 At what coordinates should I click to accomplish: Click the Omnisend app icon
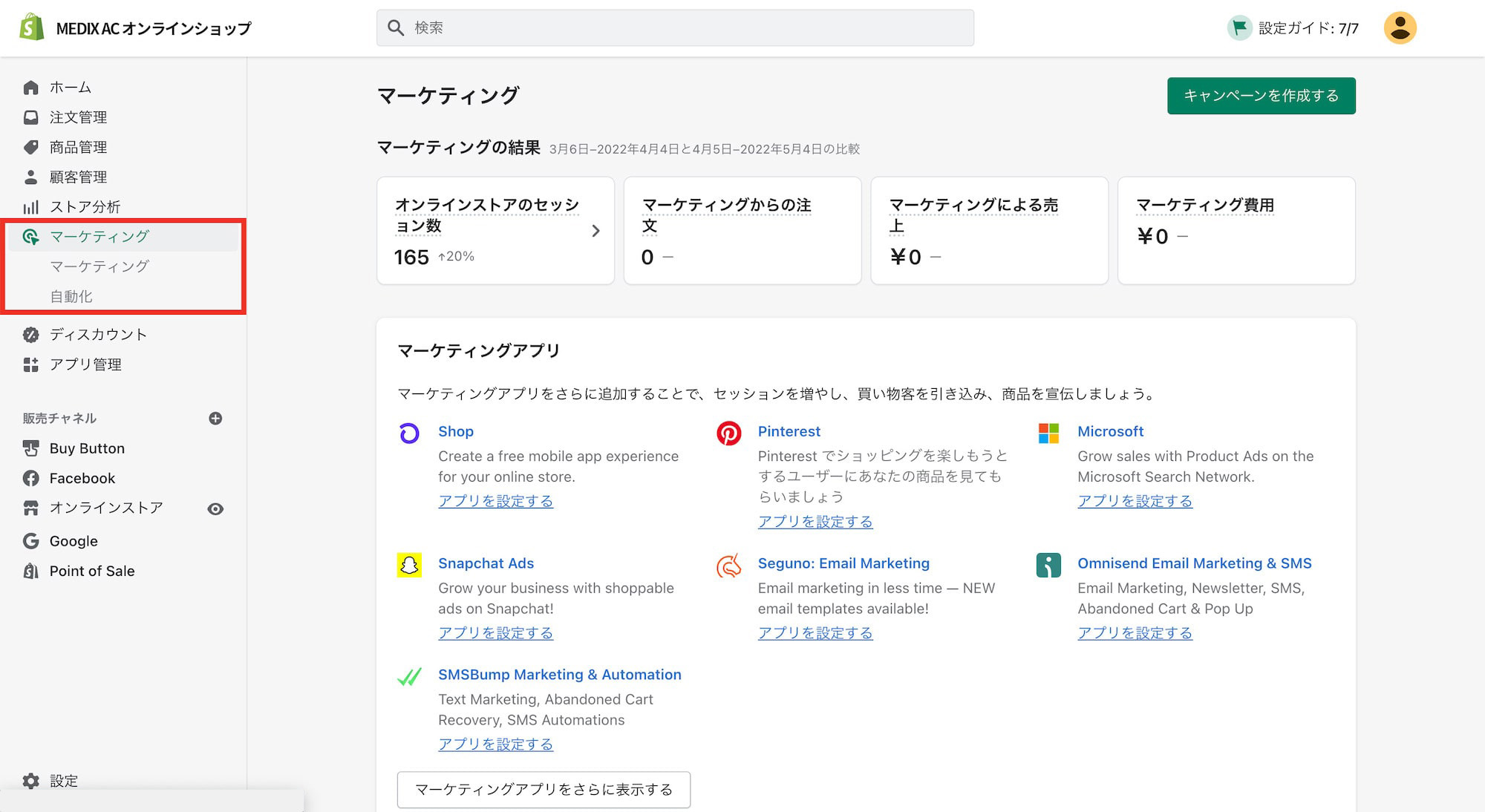[x=1048, y=565]
